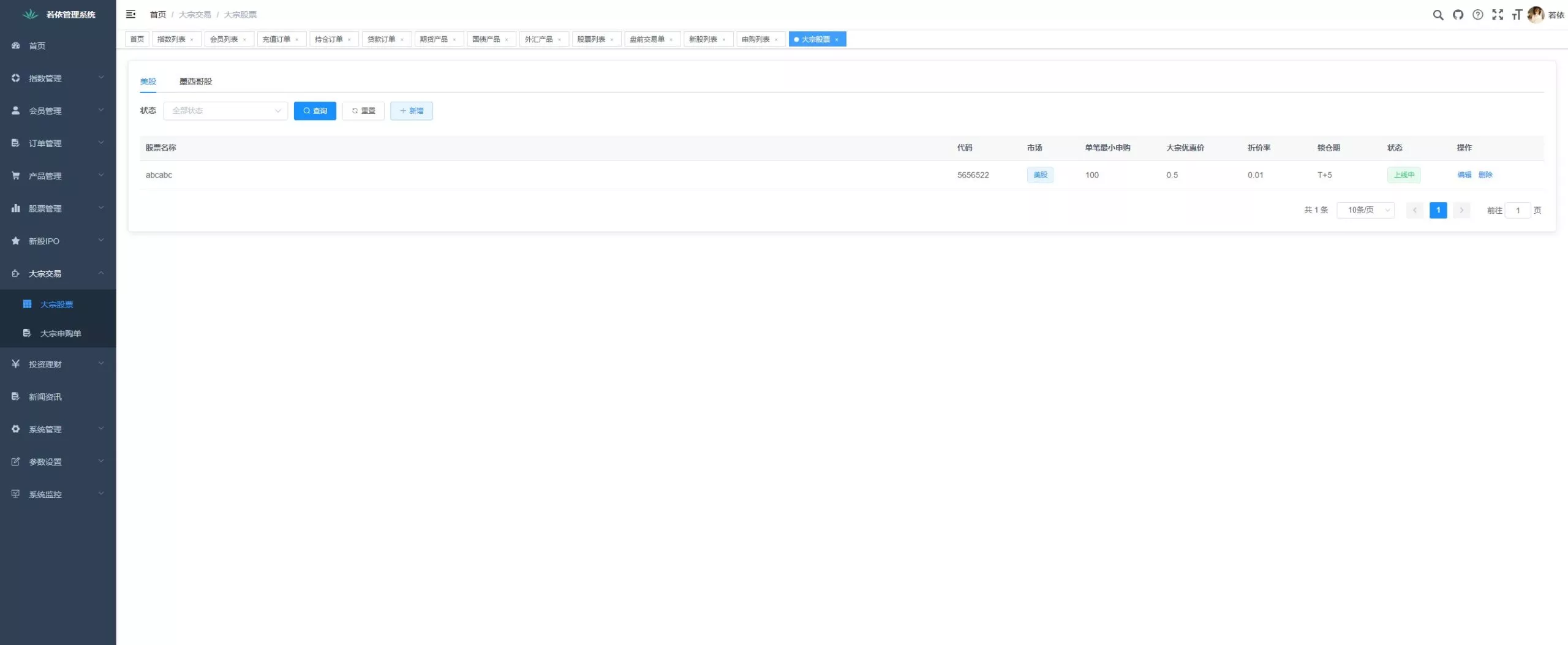This screenshot has width=1568, height=645.
Task: Close the 指数列表 tab
Action: pyautogui.click(x=192, y=40)
